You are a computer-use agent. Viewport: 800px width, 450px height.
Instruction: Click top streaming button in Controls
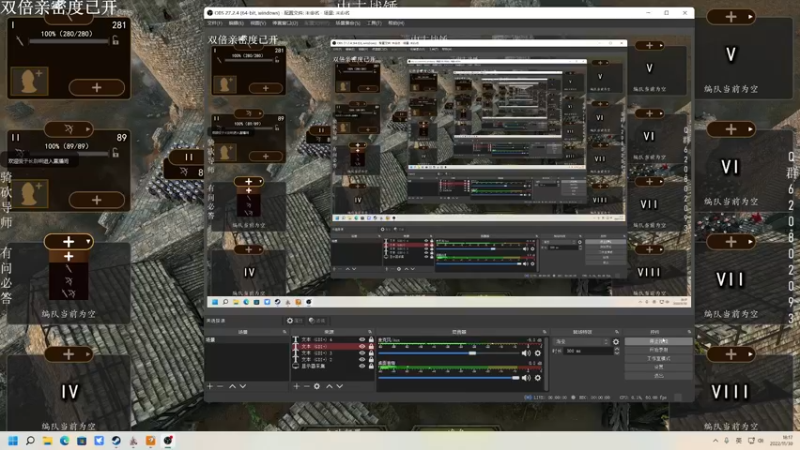tap(659, 341)
